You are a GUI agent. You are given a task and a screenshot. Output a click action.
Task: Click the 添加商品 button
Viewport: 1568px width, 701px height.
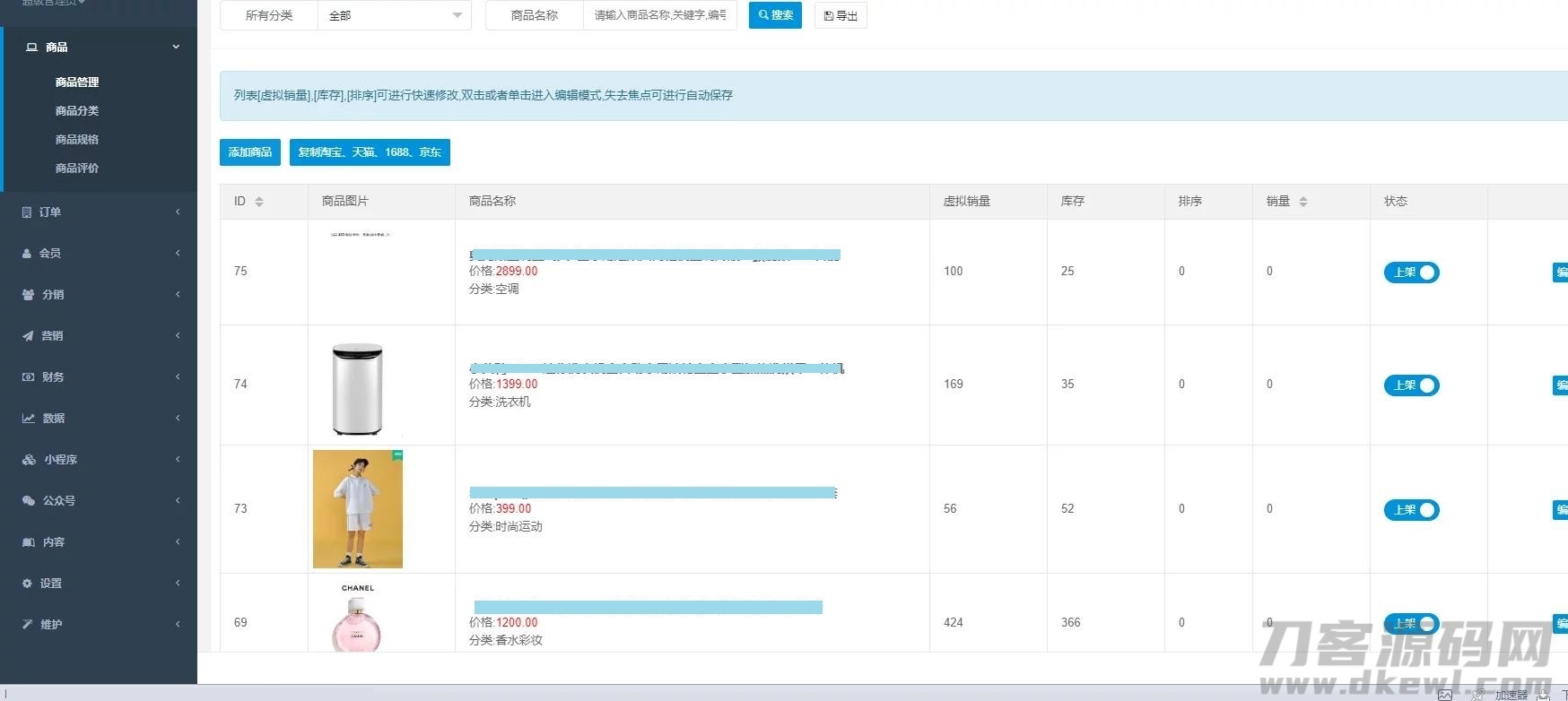pos(249,152)
